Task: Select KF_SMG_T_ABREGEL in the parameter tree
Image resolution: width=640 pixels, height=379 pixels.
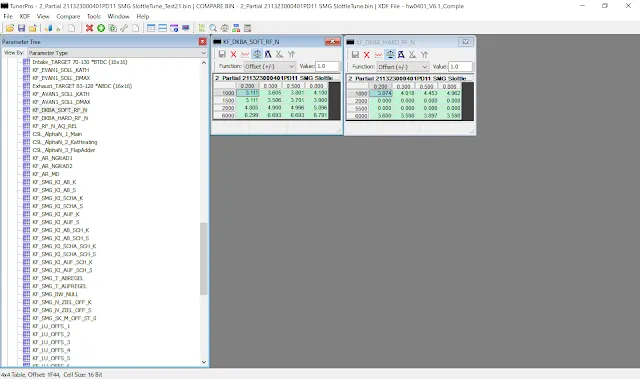Action: pyautogui.click(x=57, y=278)
